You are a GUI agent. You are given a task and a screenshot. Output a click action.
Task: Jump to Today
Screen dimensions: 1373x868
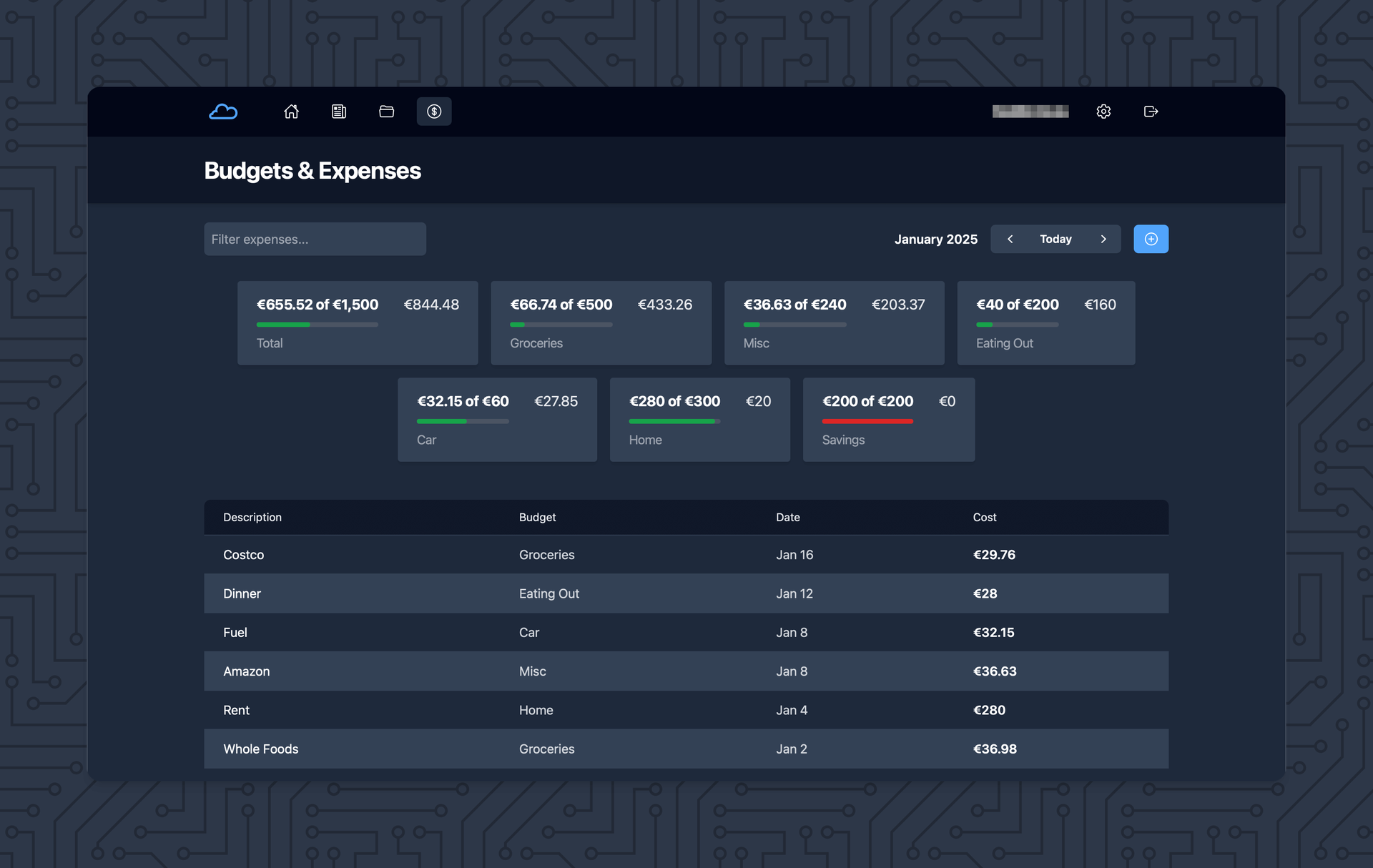coord(1055,239)
